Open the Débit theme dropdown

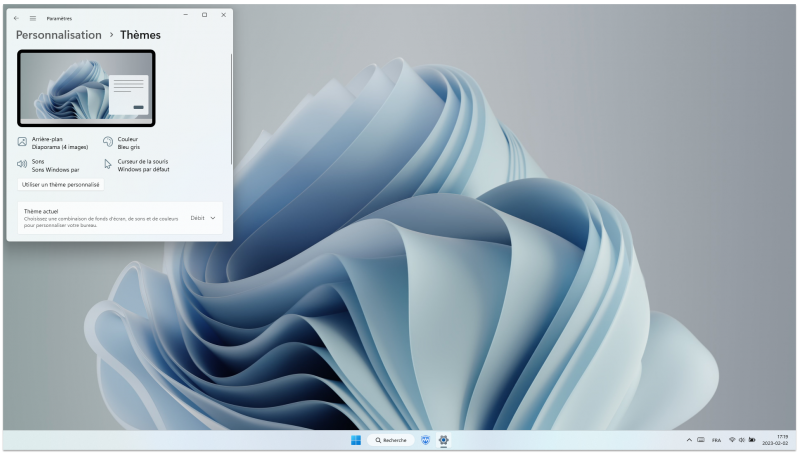(198, 217)
